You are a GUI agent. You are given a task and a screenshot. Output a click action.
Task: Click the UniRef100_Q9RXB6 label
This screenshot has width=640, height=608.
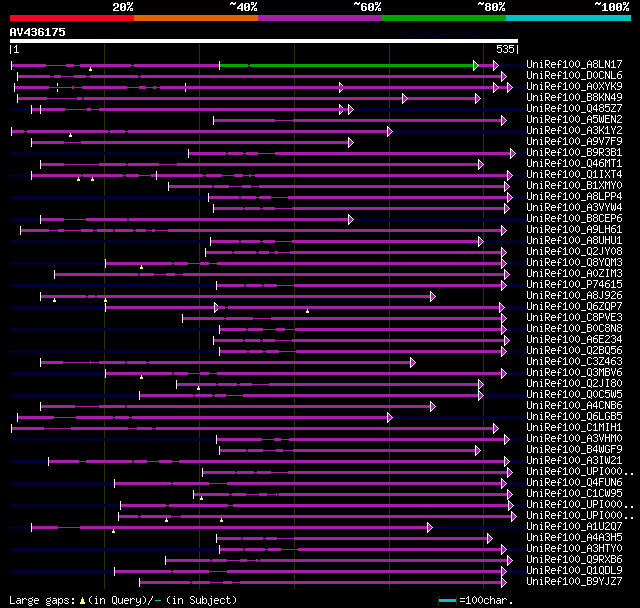(x=574, y=560)
